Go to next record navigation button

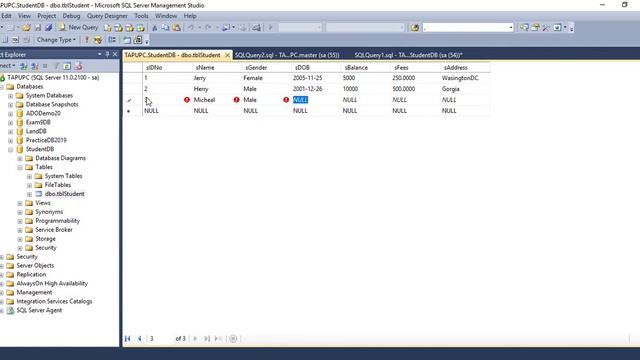click(x=195, y=338)
